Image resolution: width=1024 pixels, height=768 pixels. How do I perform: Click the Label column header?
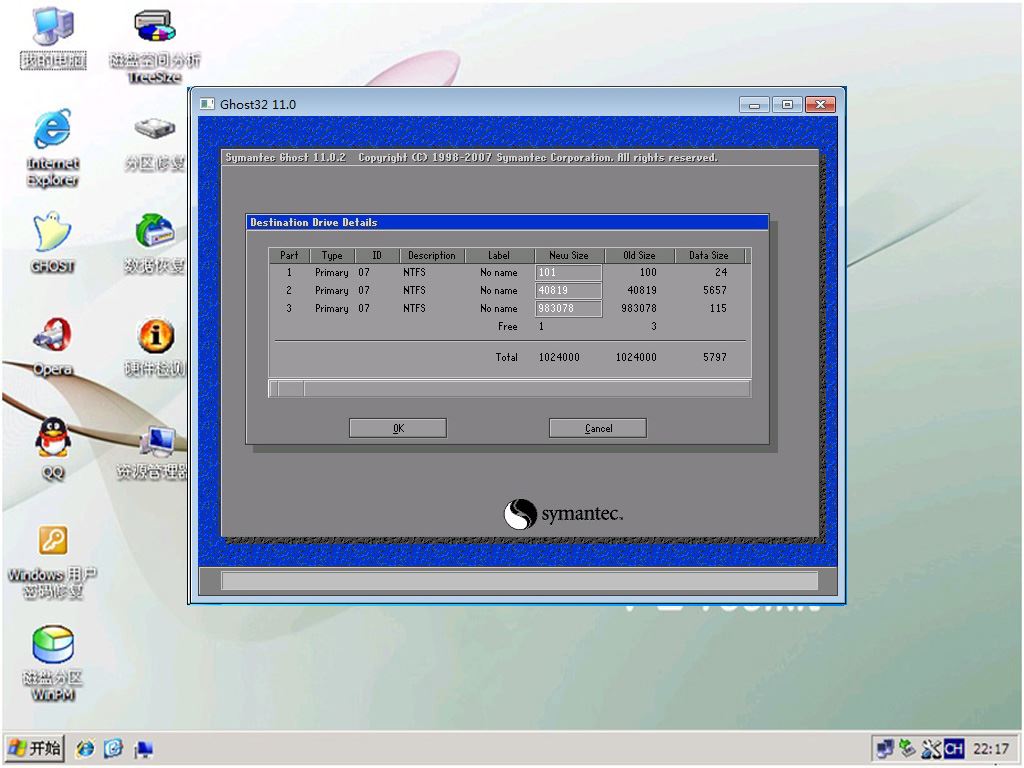click(x=499, y=255)
